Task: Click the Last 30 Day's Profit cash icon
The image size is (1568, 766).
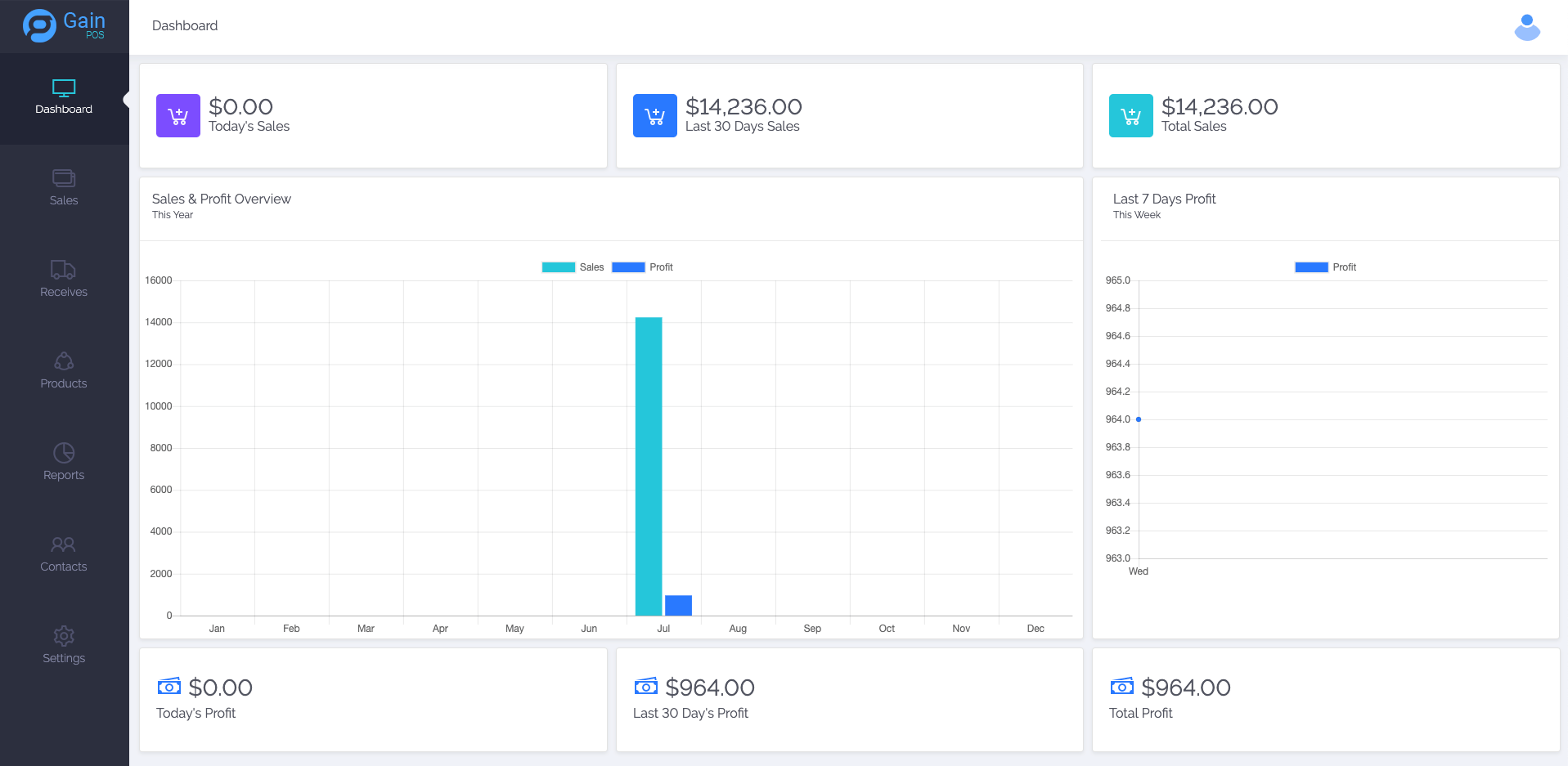Action: point(646,686)
